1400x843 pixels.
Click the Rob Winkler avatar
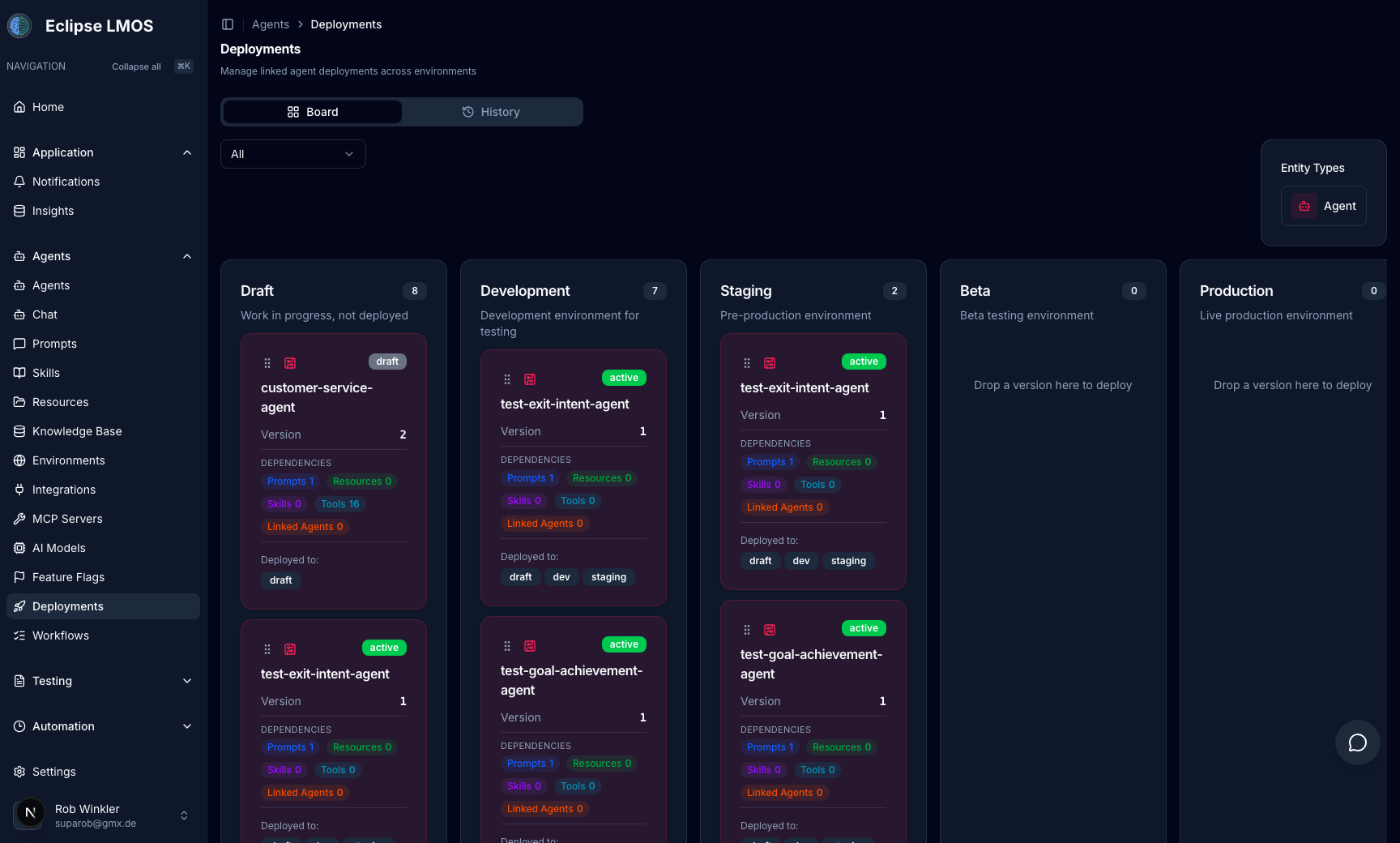(30, 813)
